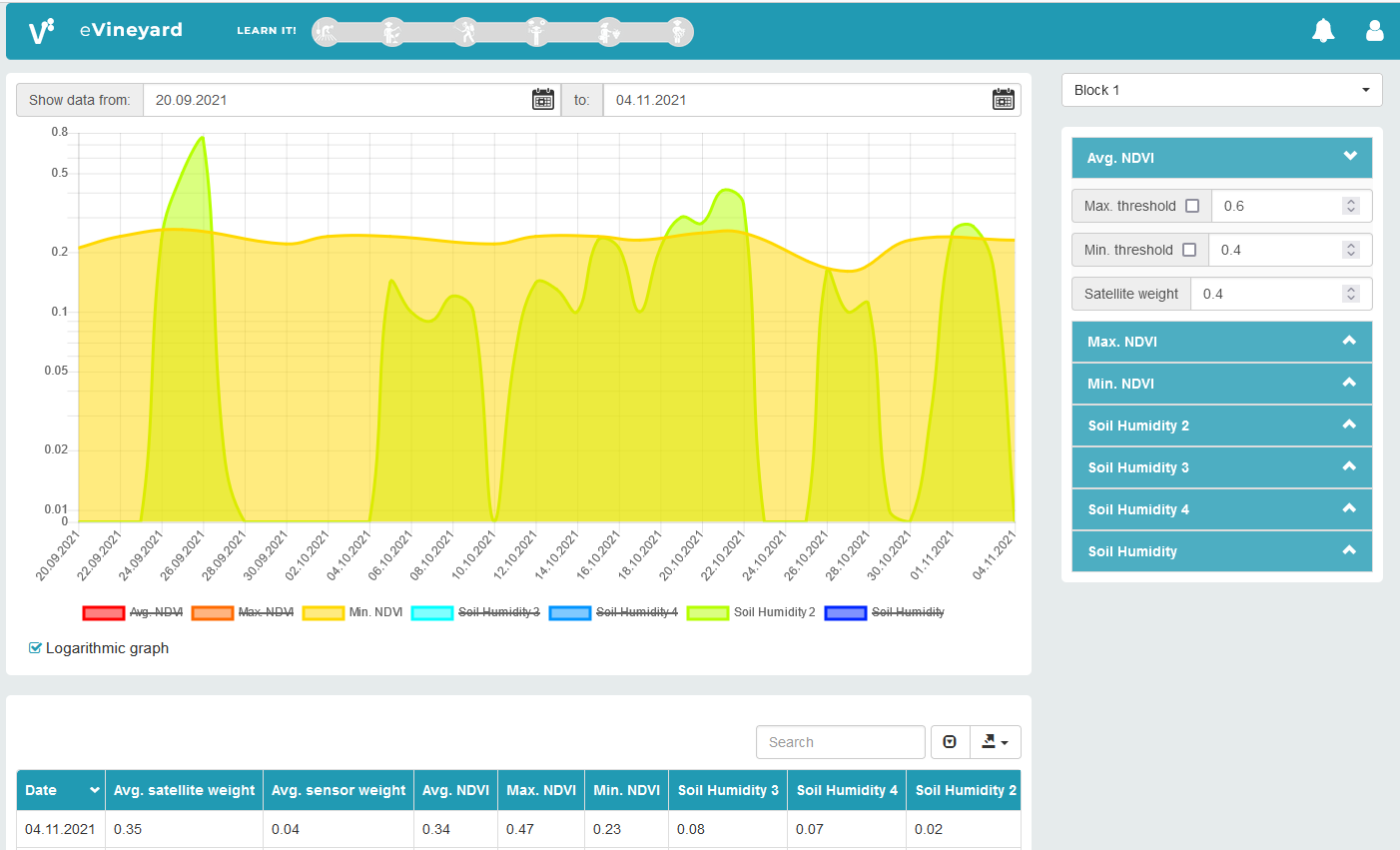Toggle Soil Humidity 3 series in legend
Screen dimensions: 1400x850
point(475,612)
